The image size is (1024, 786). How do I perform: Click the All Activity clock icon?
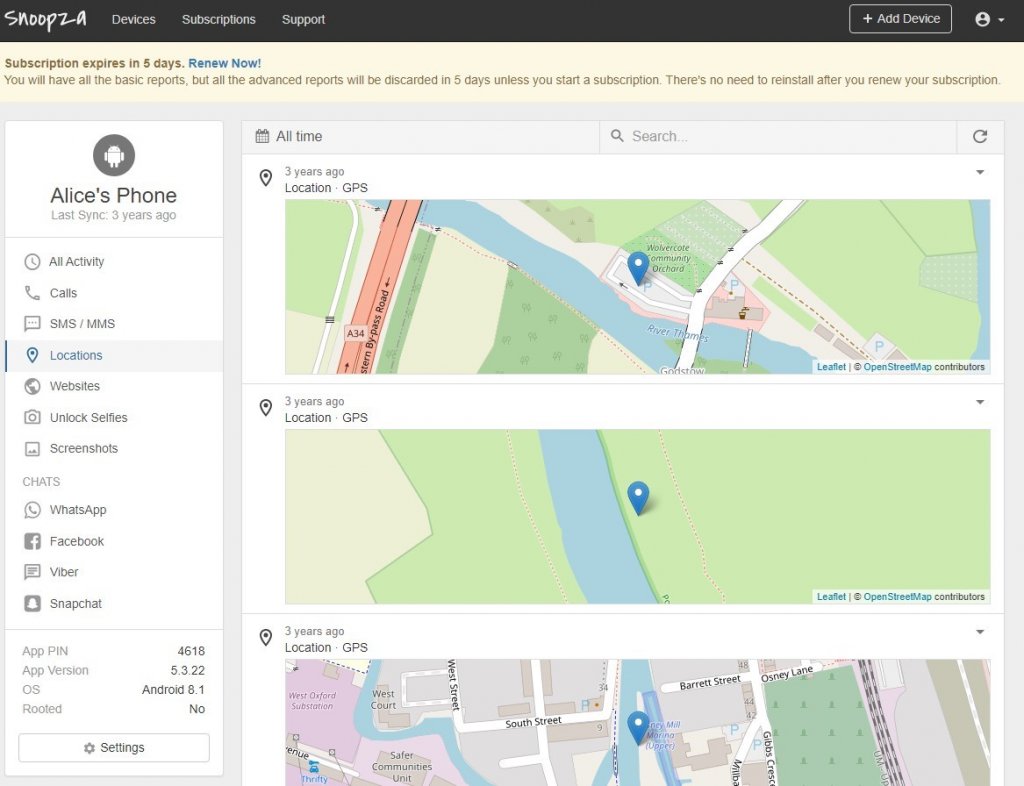32,262
